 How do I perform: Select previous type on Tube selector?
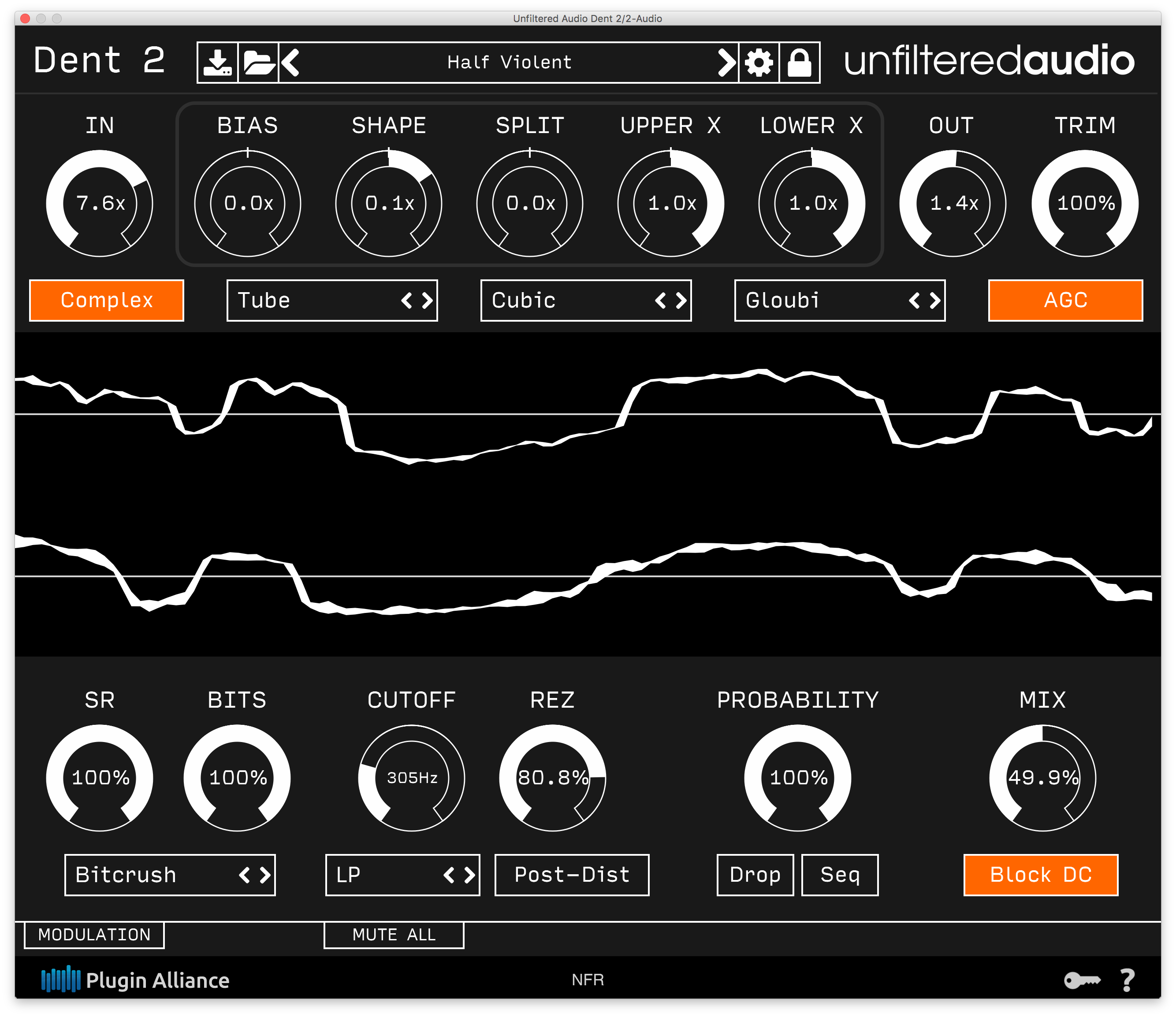(406, 301)
